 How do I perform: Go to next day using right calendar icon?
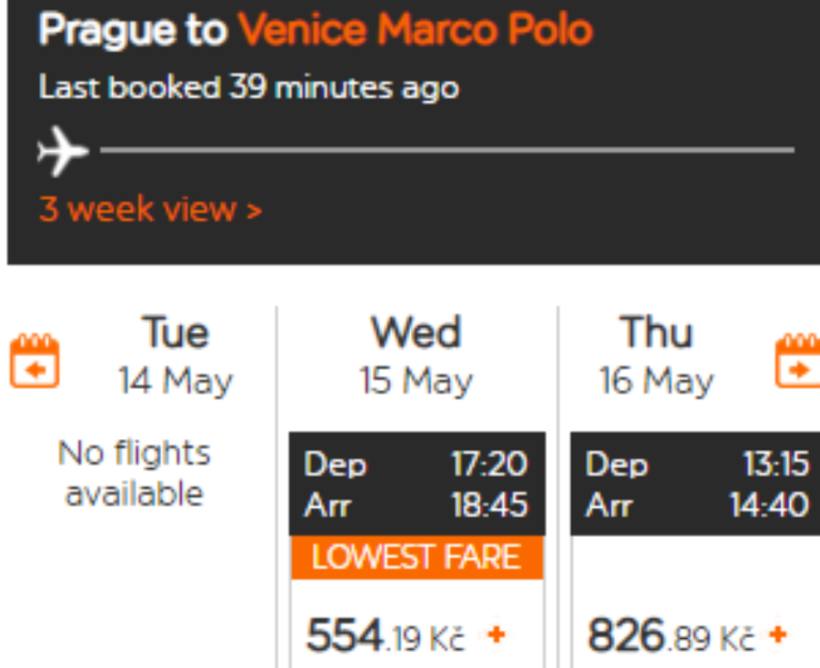pos(798,361)
